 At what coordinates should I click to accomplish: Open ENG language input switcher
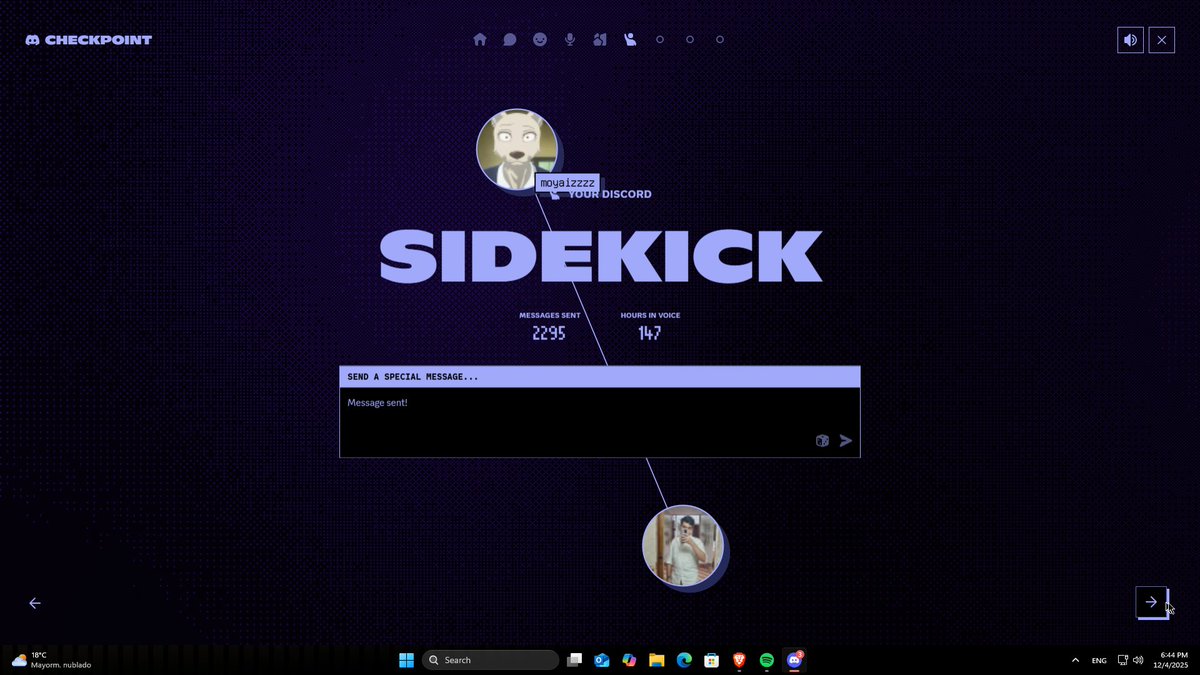(x=1099, y=660)
